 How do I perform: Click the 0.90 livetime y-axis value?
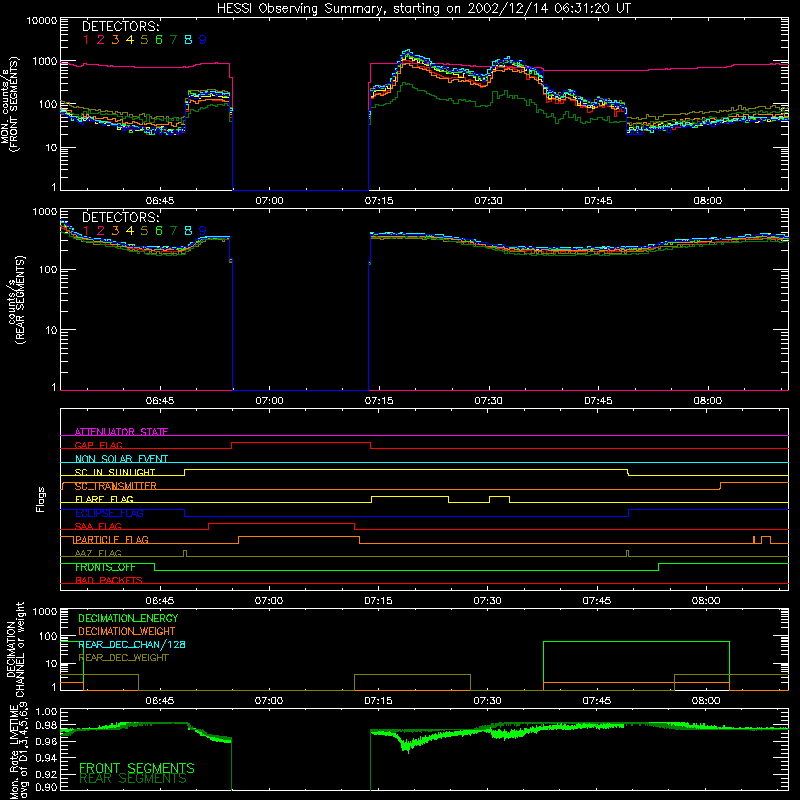click(46, 787)
